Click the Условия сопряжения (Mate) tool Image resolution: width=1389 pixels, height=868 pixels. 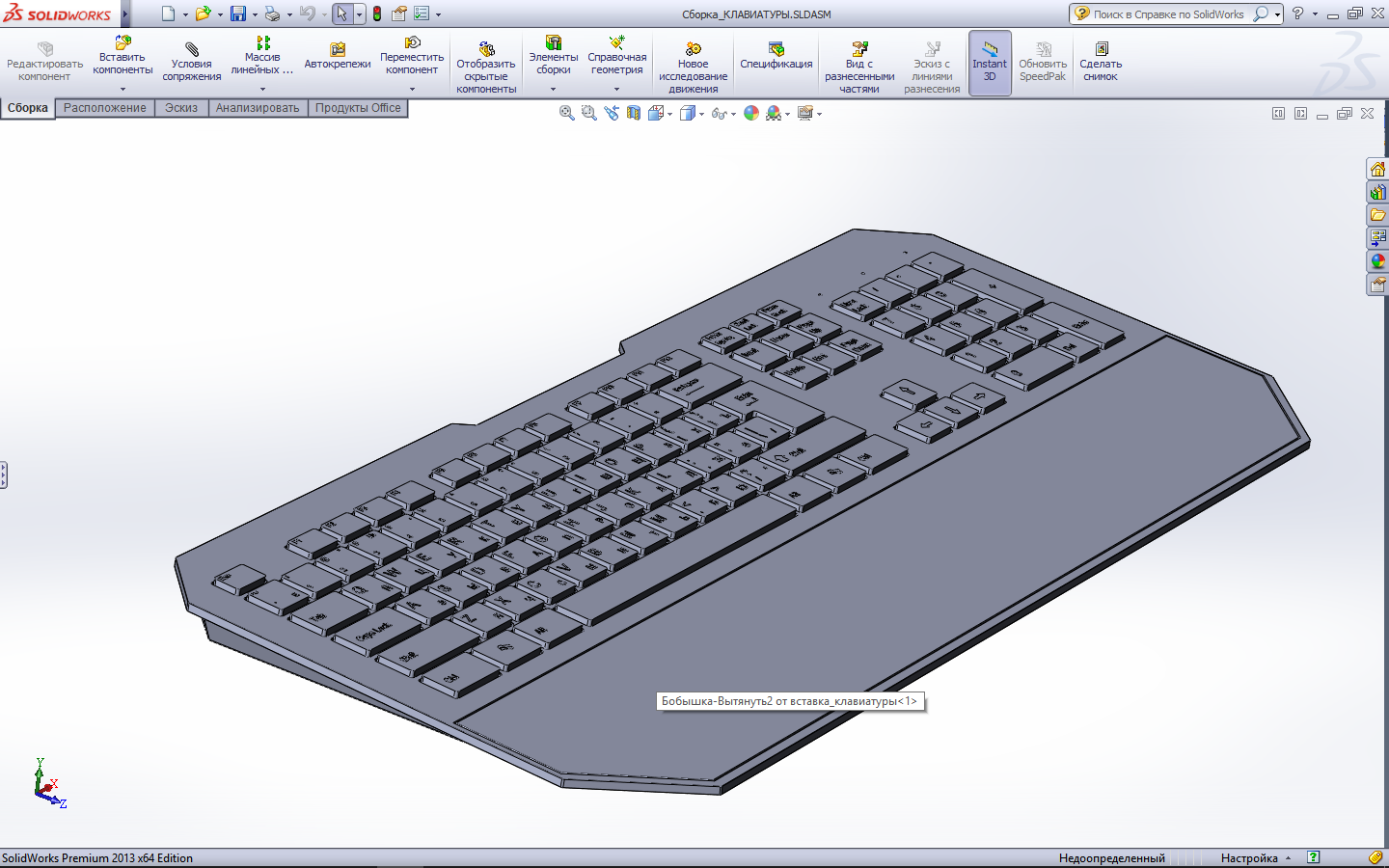(x=191, y=62)
